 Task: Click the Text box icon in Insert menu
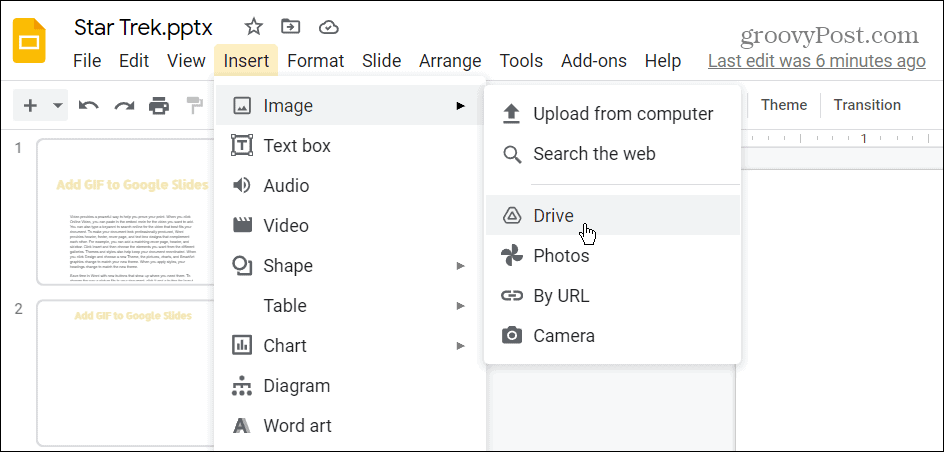click(x=241, y=146)
